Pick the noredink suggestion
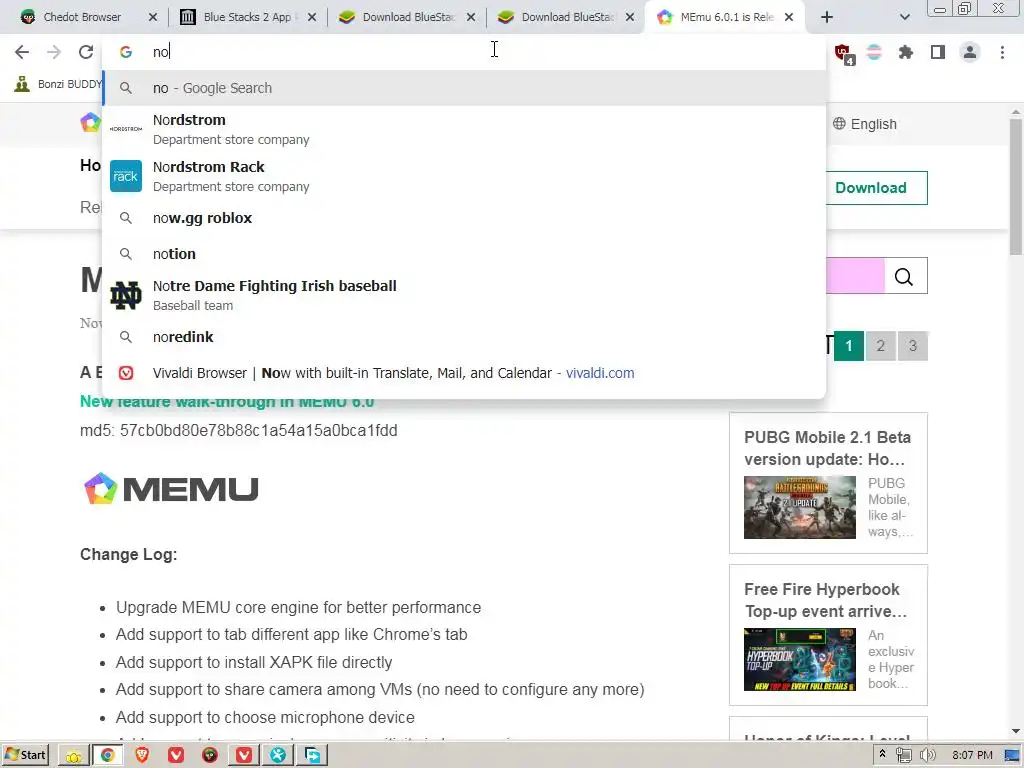This screenshot has width=1024, height=768. tap(464, 337)
